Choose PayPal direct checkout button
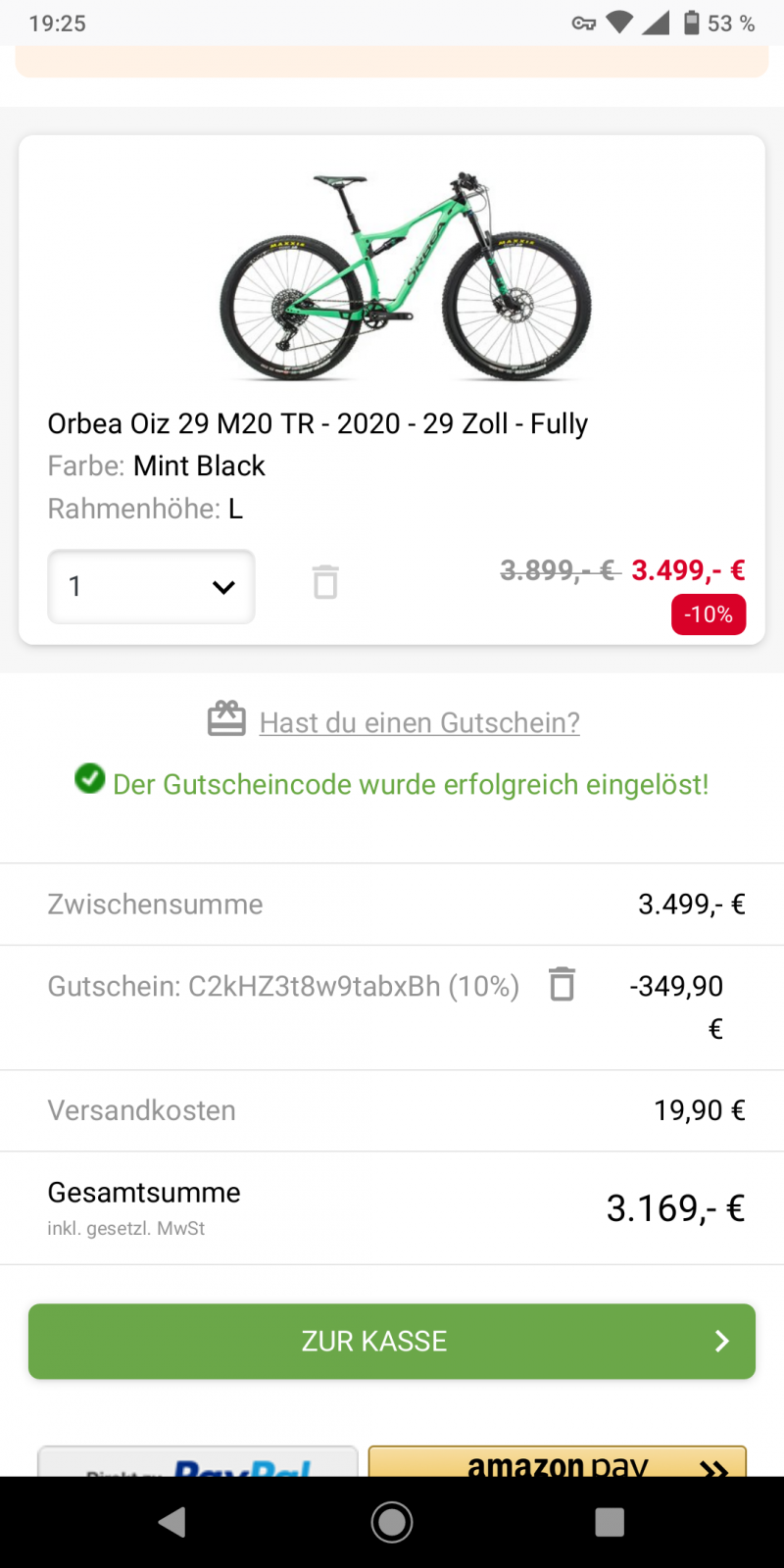784x1568 pixels. pyautogui.click(x=198, y=1462)
